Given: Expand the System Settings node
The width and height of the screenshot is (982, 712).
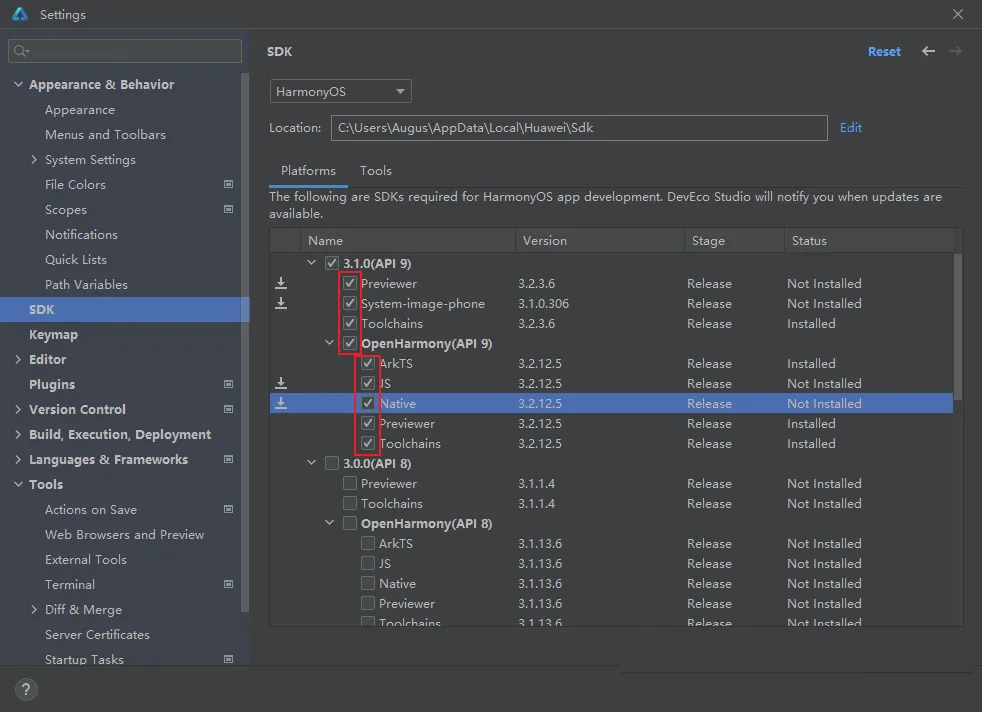Looking at the screenshot, I should pos(34,160).
